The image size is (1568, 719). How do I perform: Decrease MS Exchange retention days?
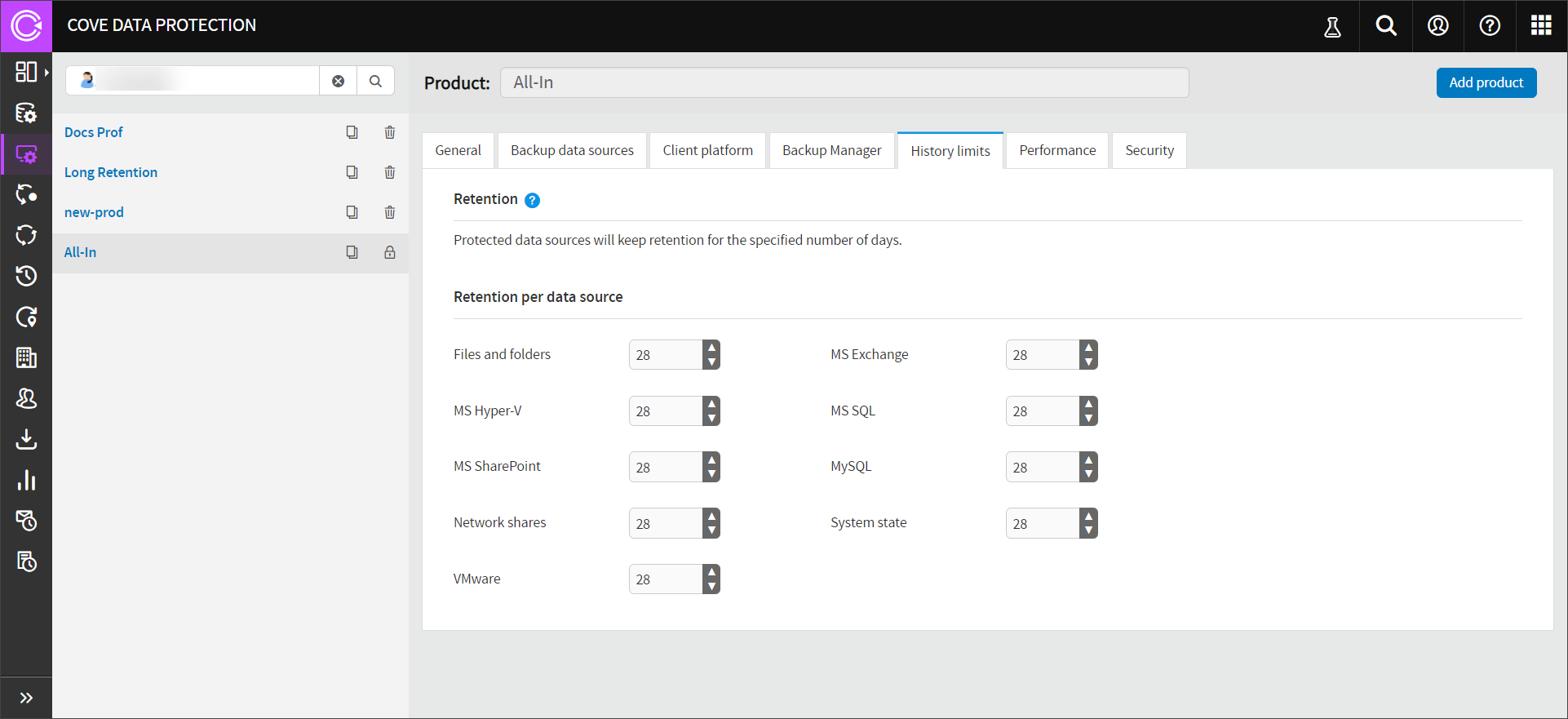click(x=1088, y=362)
